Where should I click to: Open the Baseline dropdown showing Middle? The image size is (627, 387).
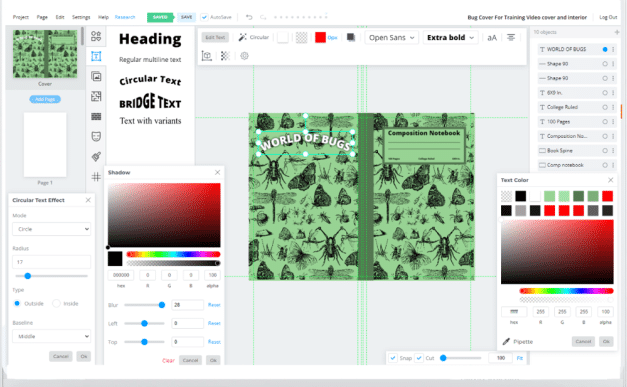point(52,336)
